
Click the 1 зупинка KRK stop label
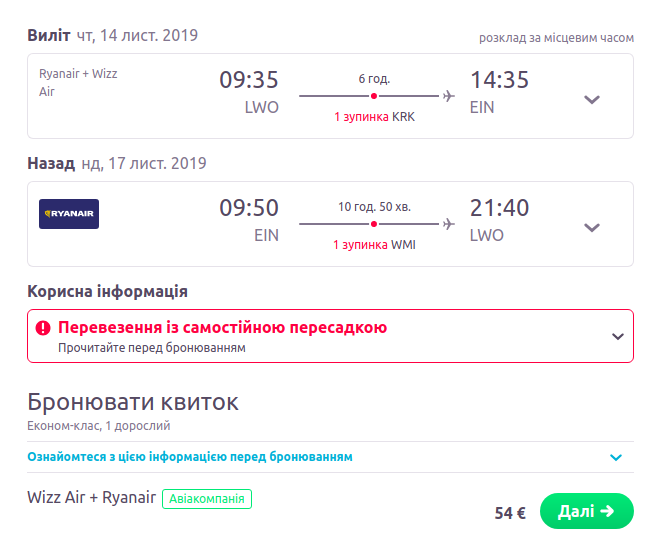[374, 117]
